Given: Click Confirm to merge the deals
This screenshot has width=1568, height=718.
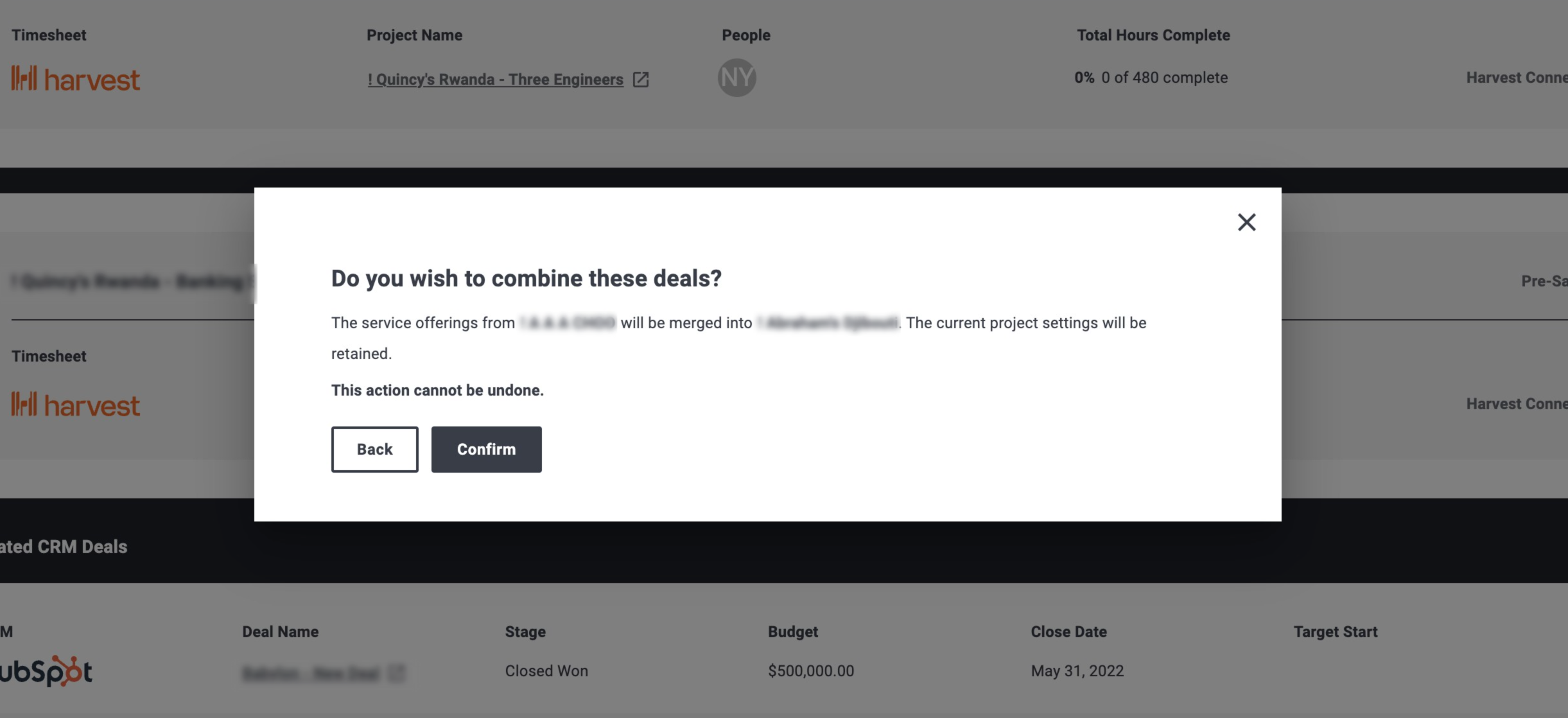Looking at the screenshot, I should click(x=486, y=449).
